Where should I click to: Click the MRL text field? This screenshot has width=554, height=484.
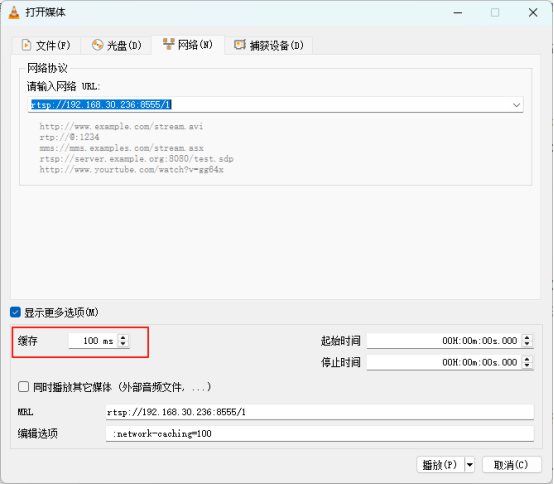coord(320,412)
